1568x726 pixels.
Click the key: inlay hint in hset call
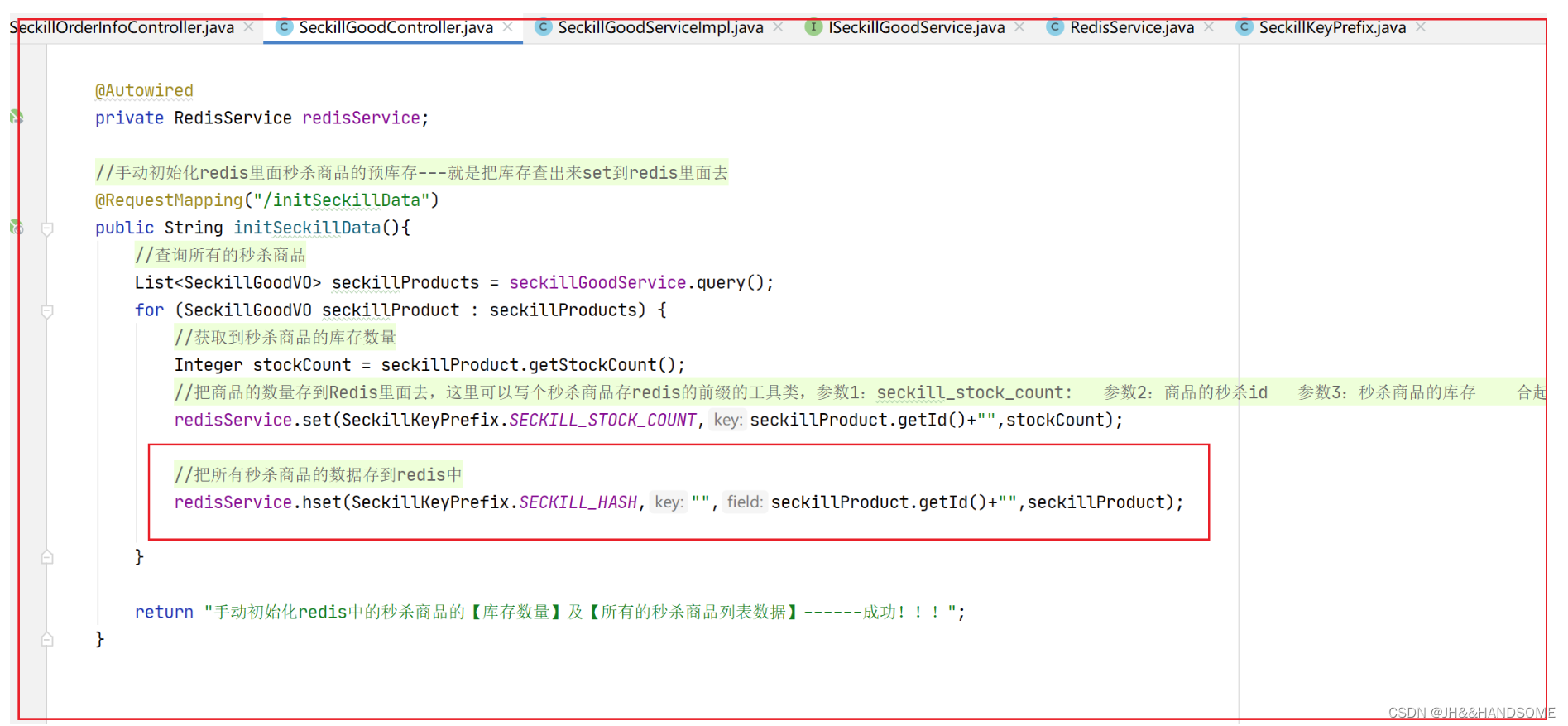[x=669, y=502]
